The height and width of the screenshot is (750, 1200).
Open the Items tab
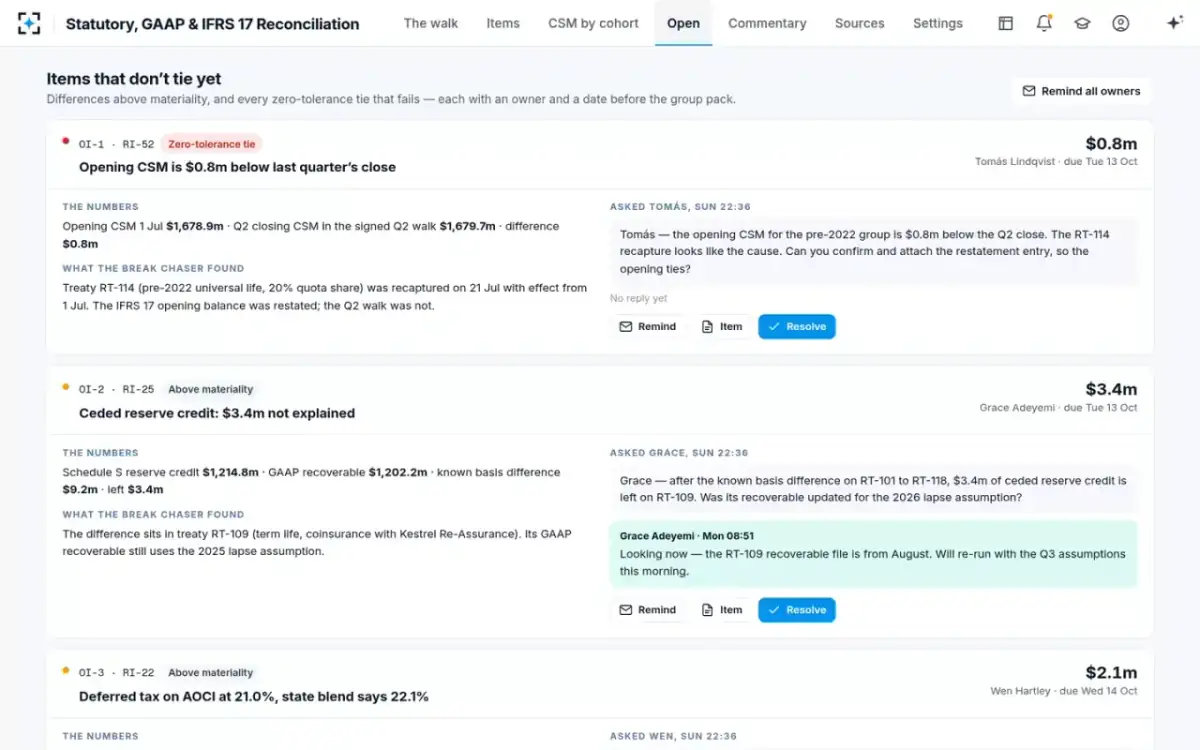(503, 23)
